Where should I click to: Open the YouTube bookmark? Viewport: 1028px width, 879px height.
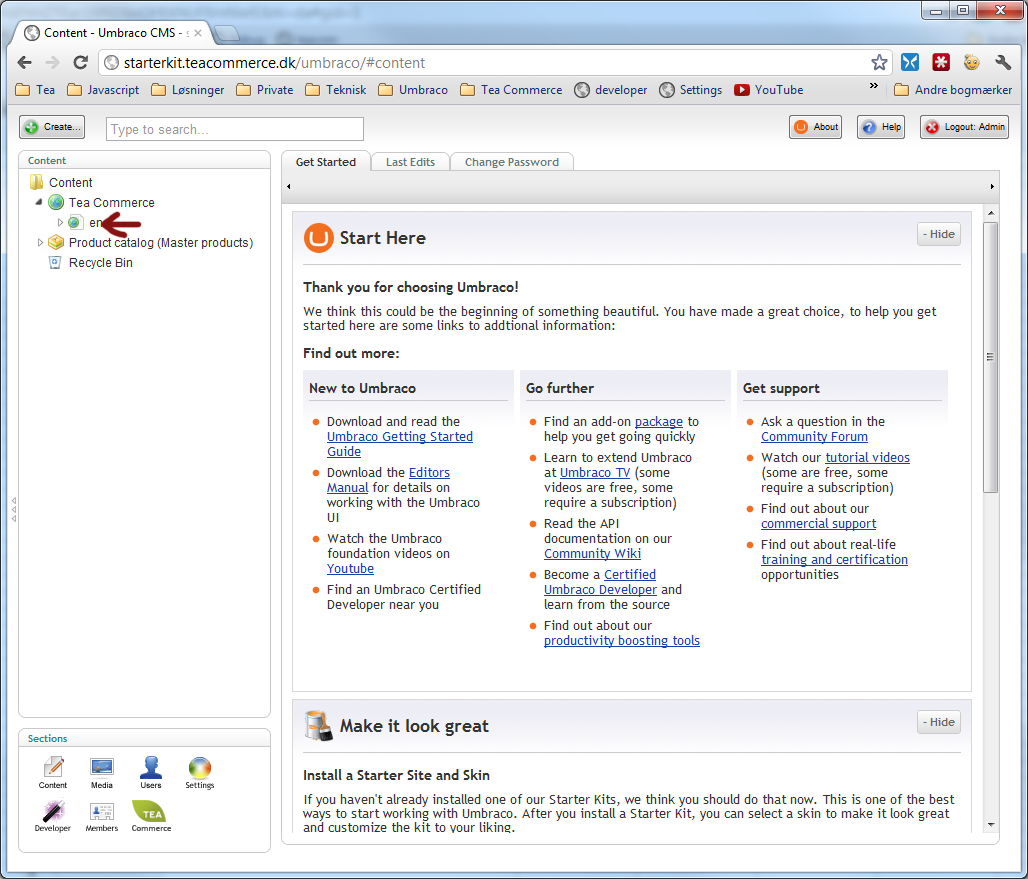point(768,90)
